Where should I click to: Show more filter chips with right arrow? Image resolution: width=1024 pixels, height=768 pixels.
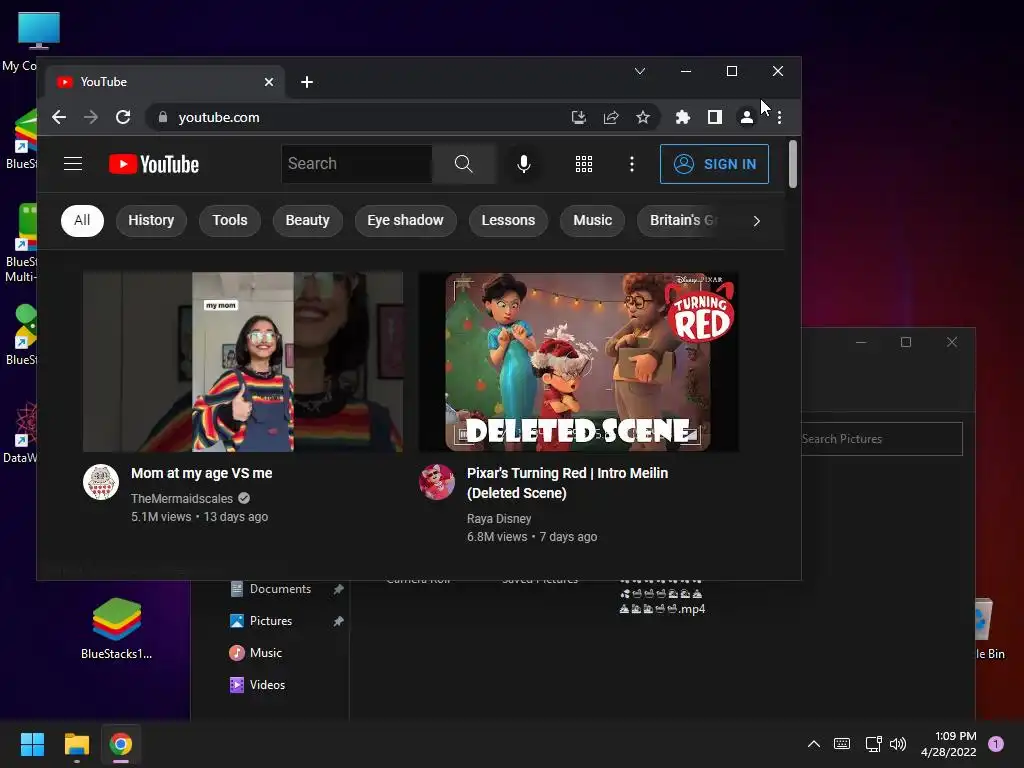pos(756,221)
